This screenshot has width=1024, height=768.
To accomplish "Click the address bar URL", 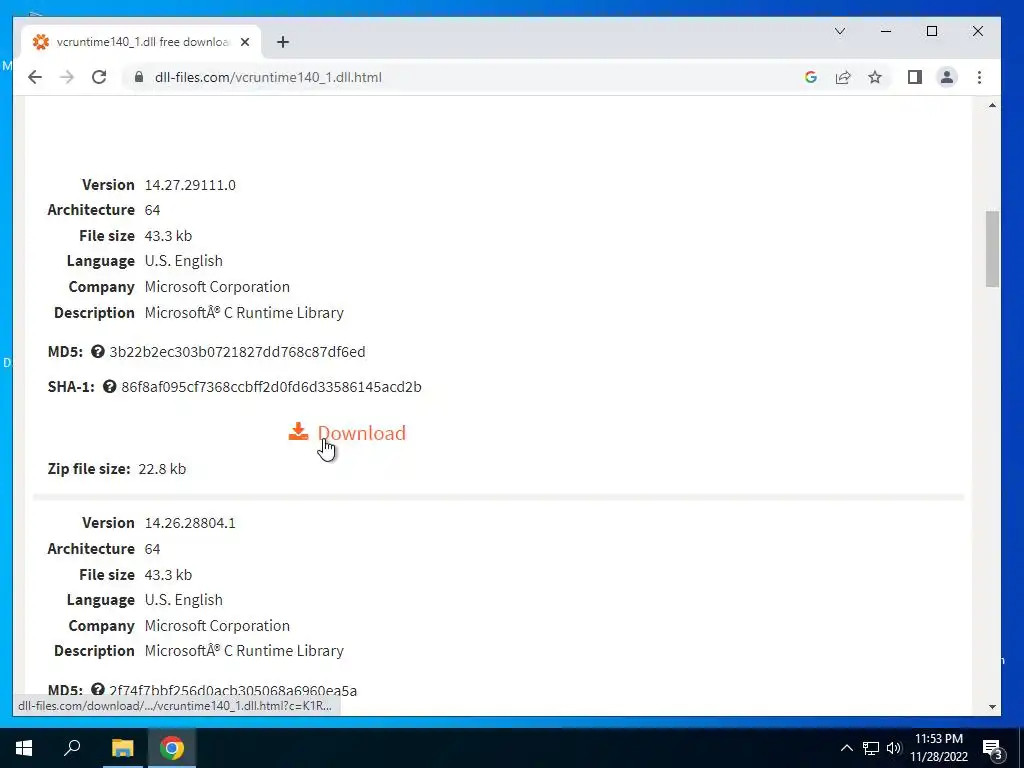I will click(268, 77).
